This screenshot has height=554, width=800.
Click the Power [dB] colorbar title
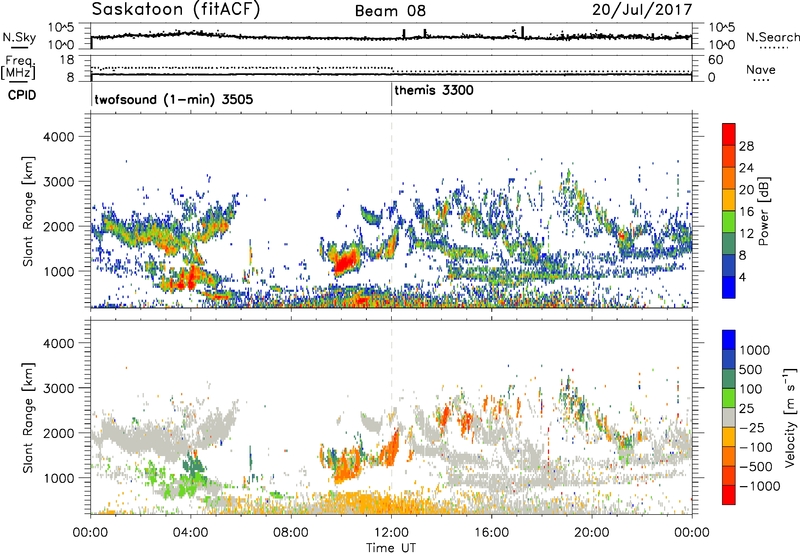pyautogui.click(x=763, y=211)
